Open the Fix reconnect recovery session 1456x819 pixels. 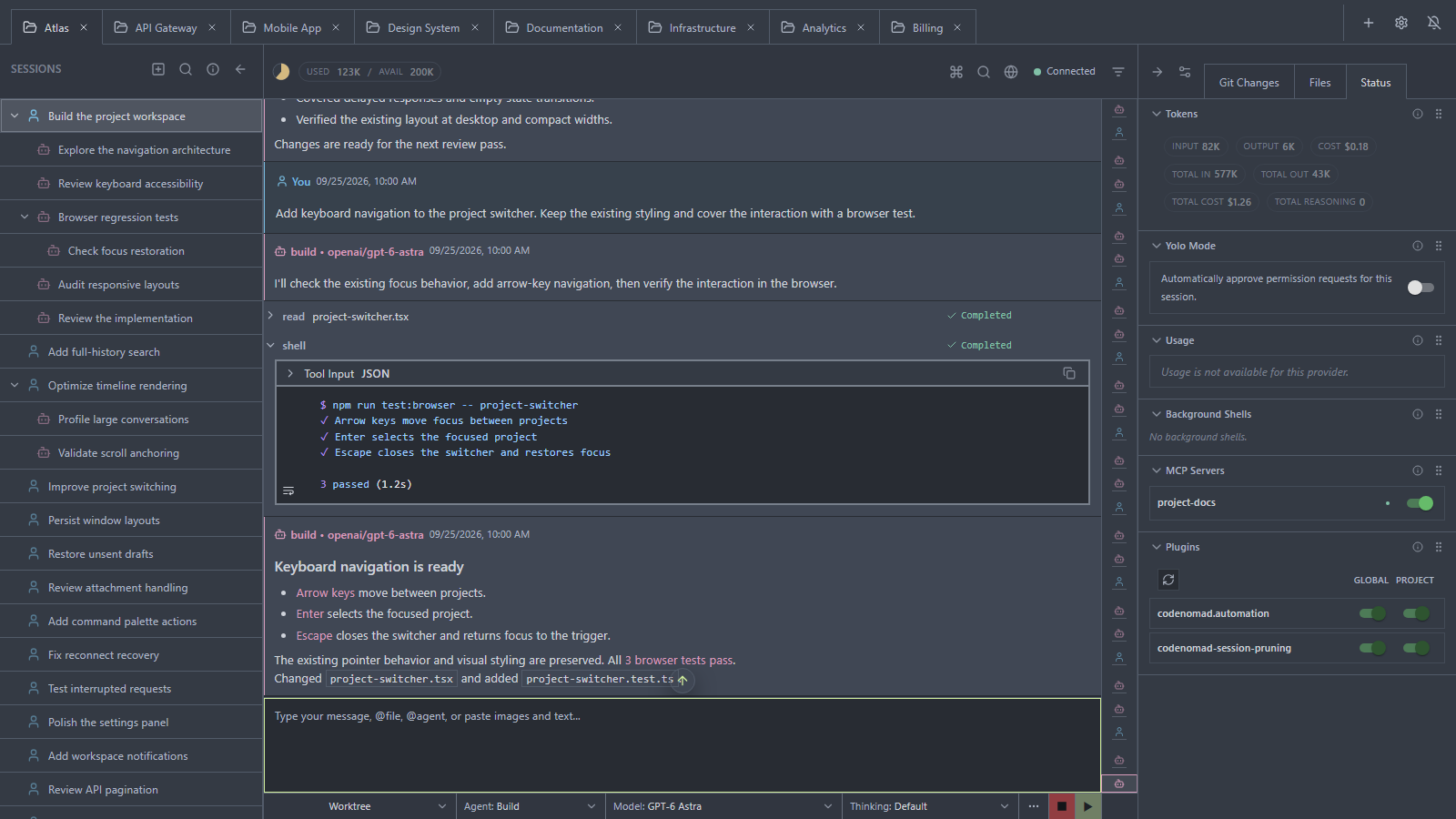(x=131, y=655)
